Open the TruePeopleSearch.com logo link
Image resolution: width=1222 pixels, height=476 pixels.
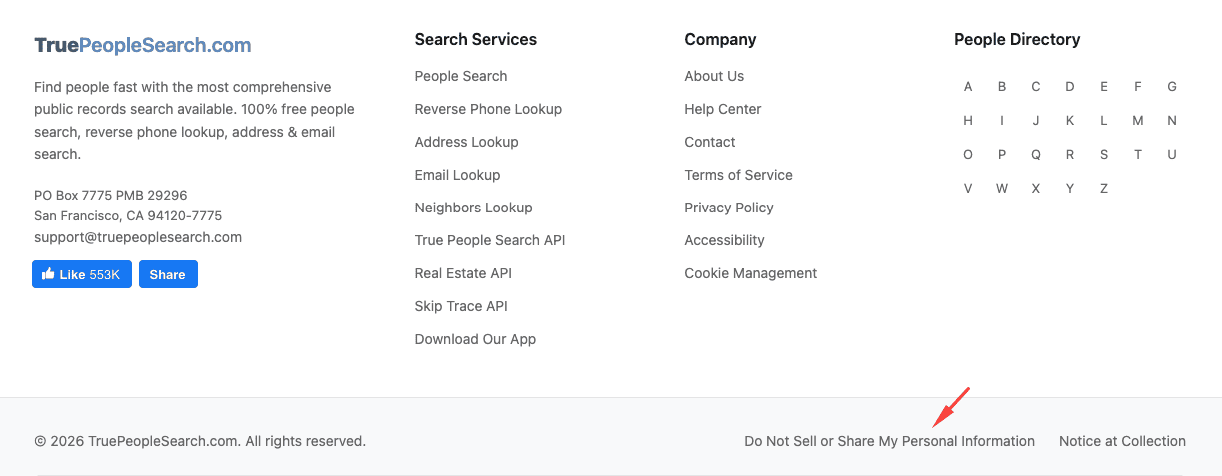[x=143, y=45]
